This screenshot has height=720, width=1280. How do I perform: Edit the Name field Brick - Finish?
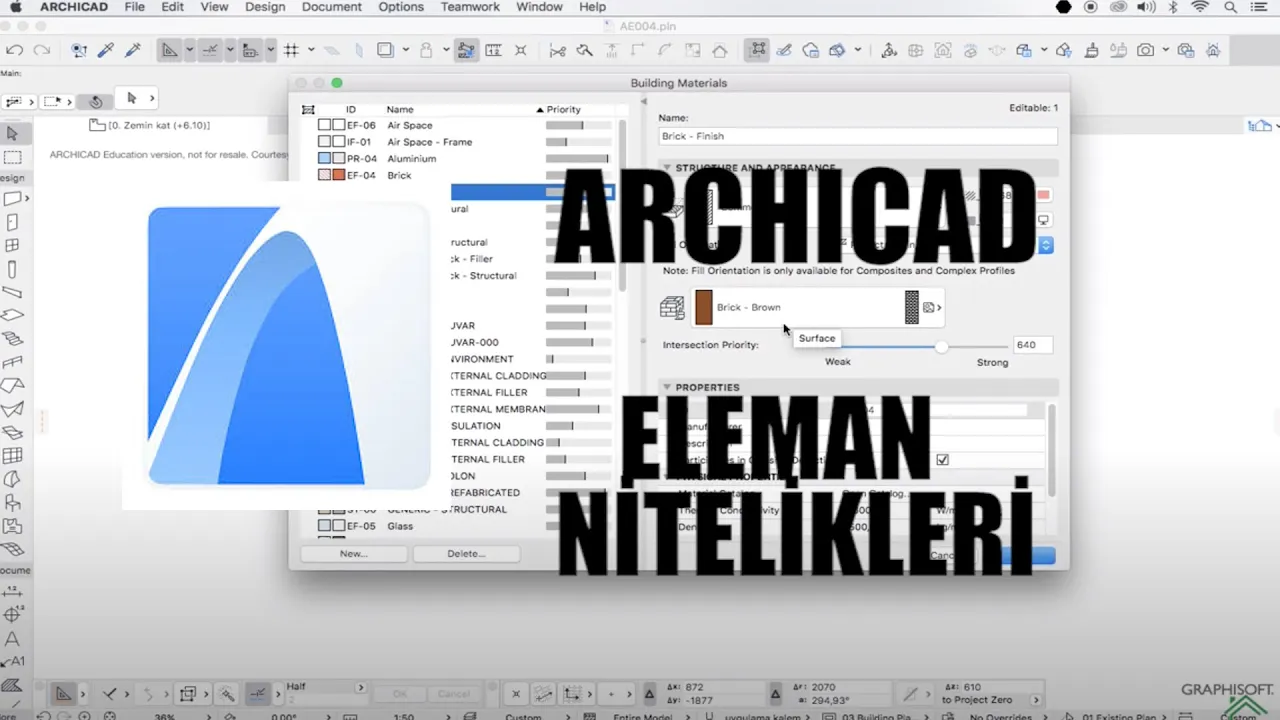(858, 136)
